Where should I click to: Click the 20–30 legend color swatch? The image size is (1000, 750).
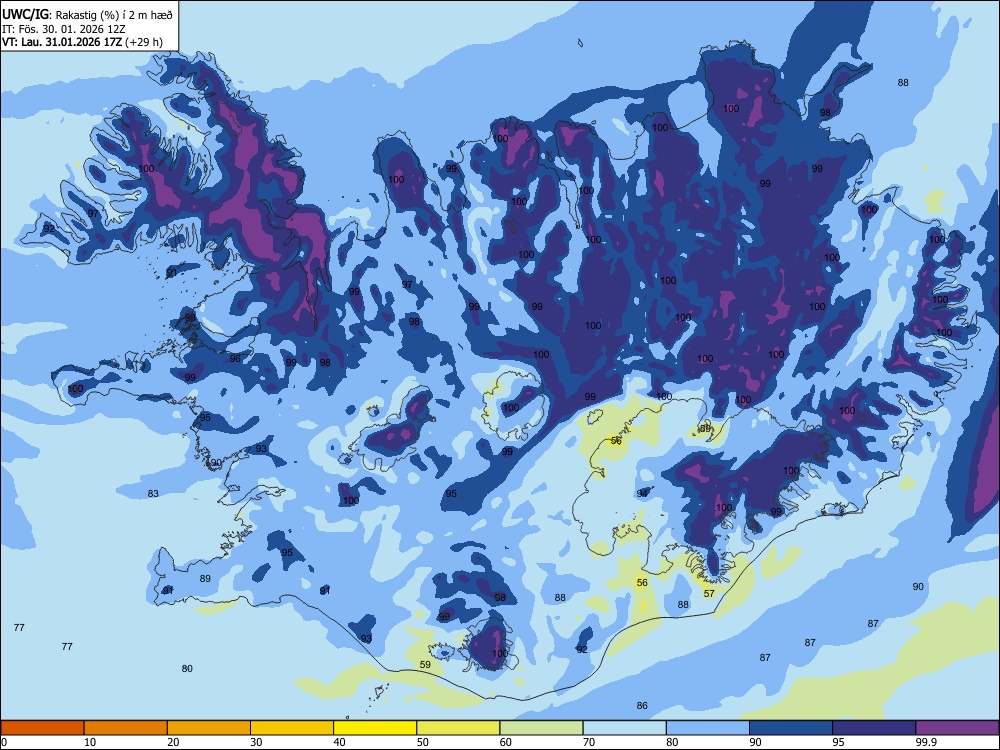209,728
